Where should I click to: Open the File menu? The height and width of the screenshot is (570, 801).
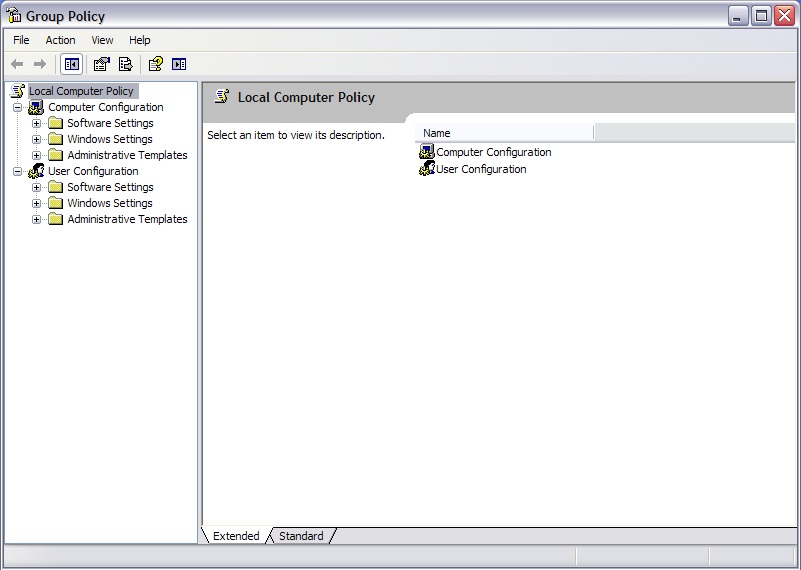[21, 40]
